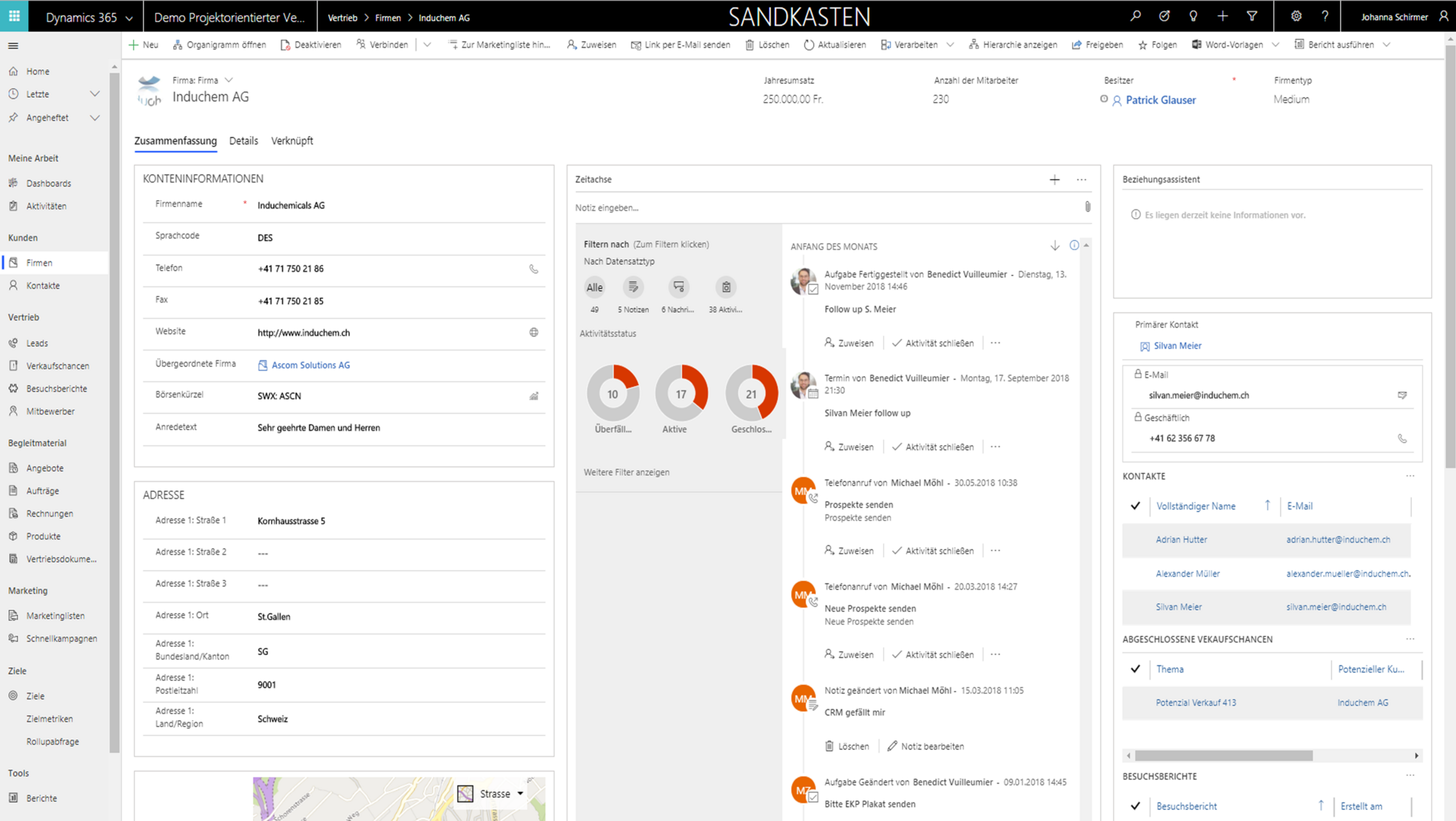Click Weitere Filter anzeigen link

[x=626, y=472]
